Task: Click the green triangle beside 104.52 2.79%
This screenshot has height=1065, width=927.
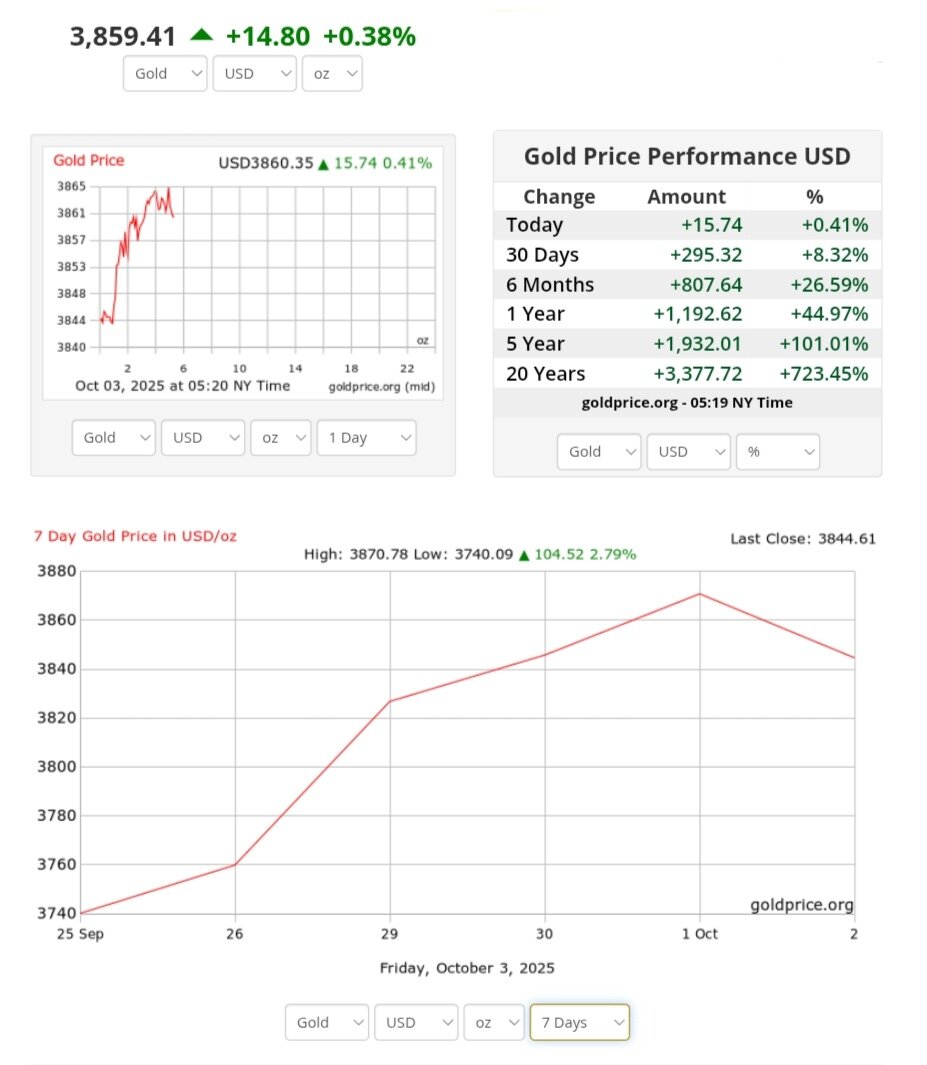Action: click(524, 554)
